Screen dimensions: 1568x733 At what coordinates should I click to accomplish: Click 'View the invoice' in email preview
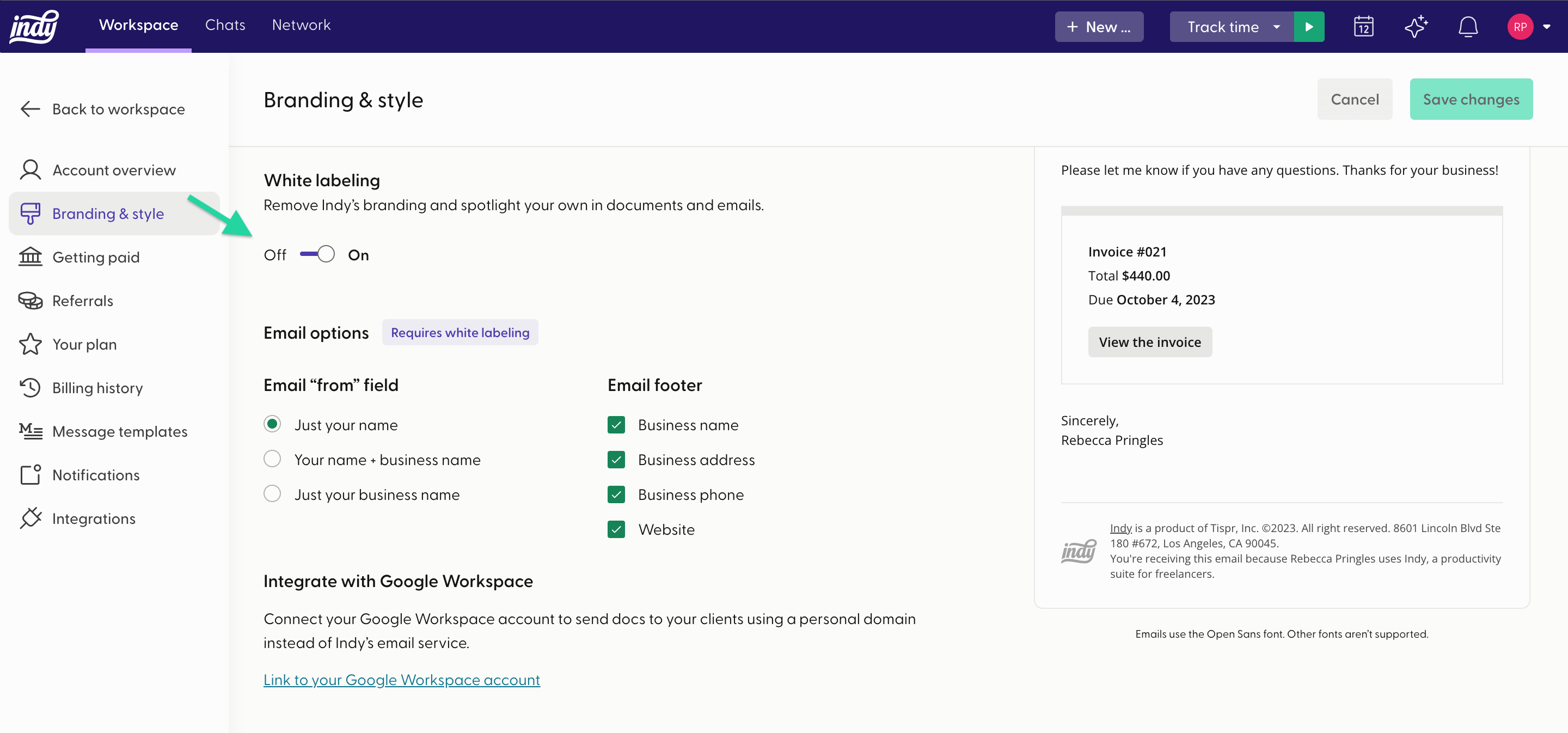tap(1150, 342)
